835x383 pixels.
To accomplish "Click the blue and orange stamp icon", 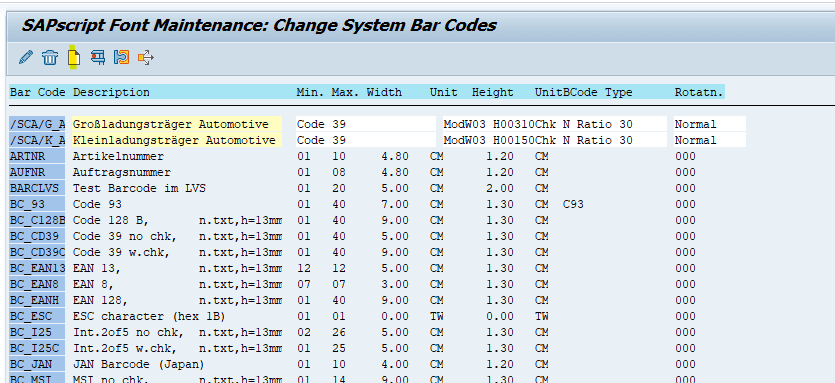I will 121,57.
